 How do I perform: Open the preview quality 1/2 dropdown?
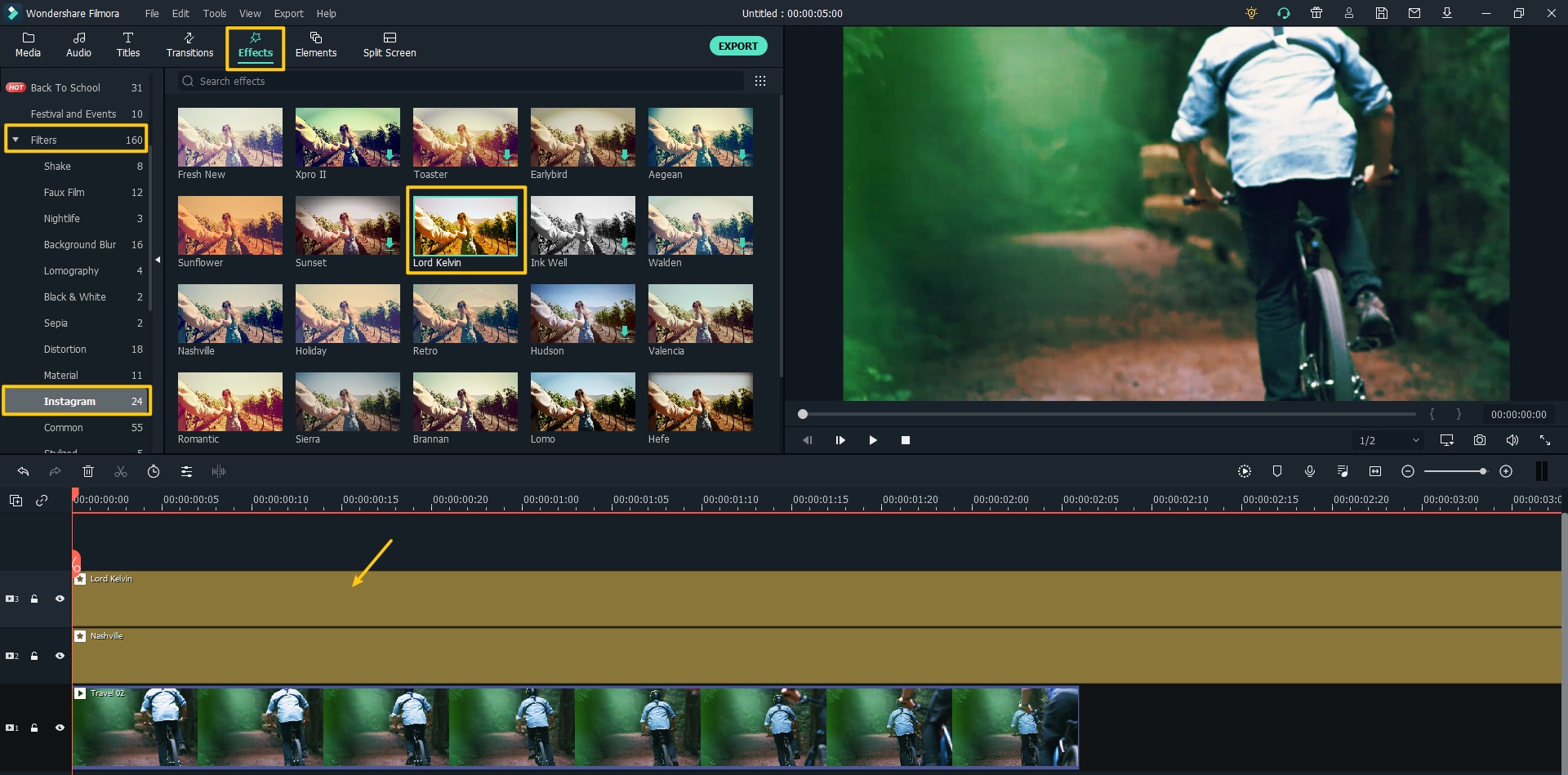coord(1389,440)
